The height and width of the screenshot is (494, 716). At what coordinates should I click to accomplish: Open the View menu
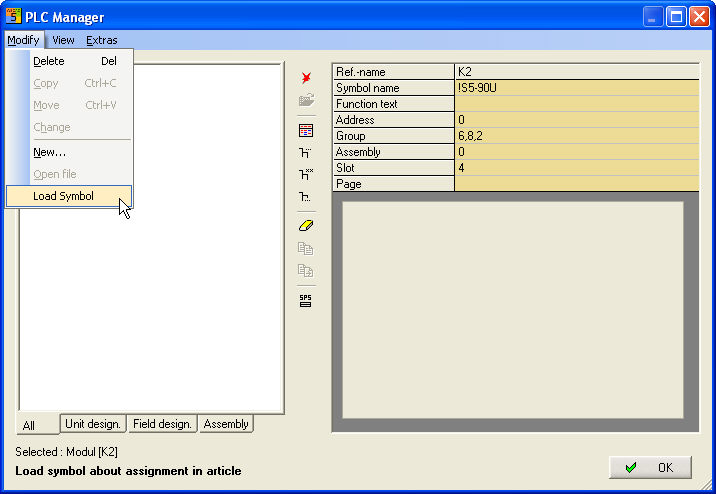[x=63, y=40]
